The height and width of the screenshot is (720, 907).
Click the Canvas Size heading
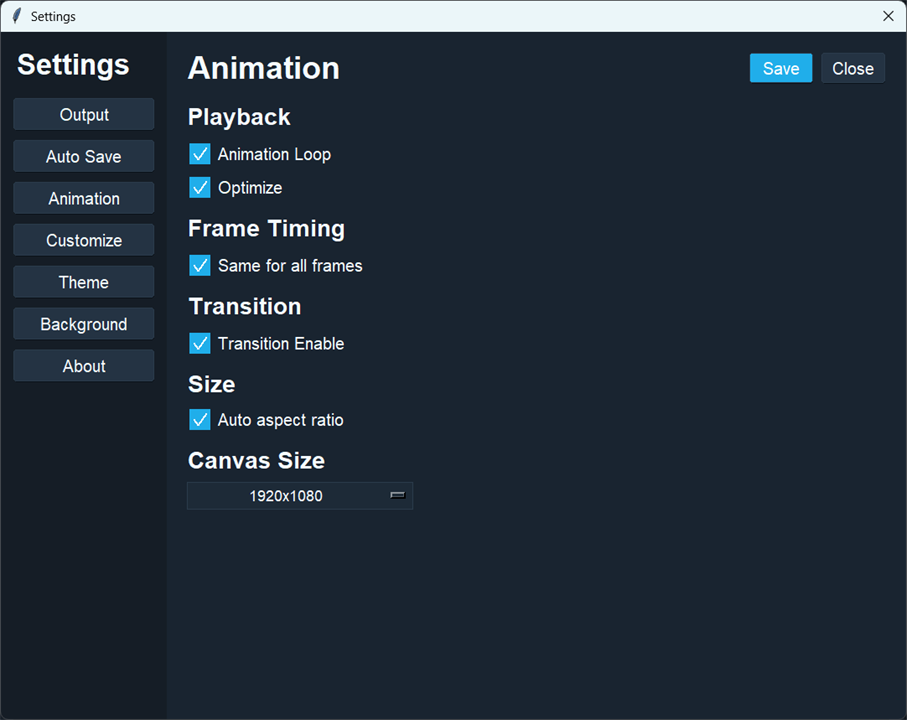click(256, 461)
